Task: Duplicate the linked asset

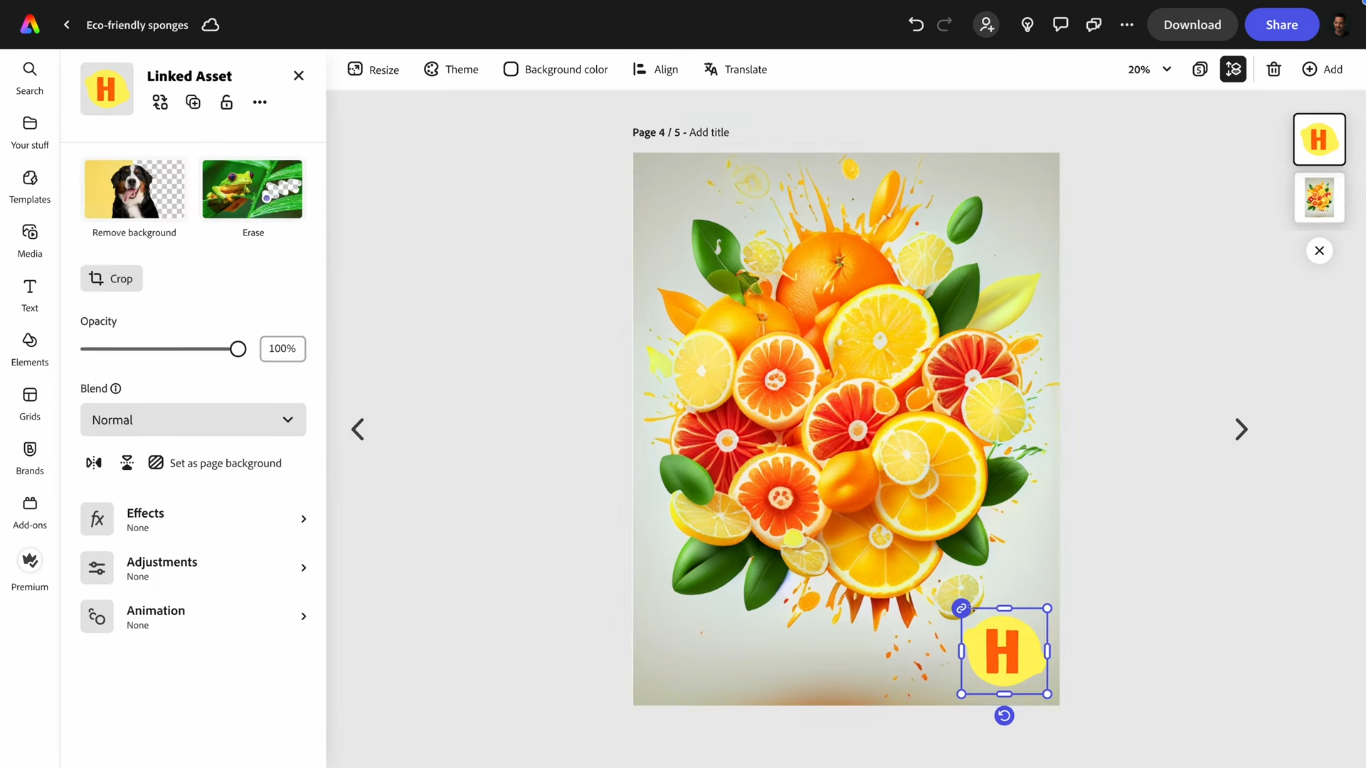Action: pyautogui.click(x=193, y=102)
